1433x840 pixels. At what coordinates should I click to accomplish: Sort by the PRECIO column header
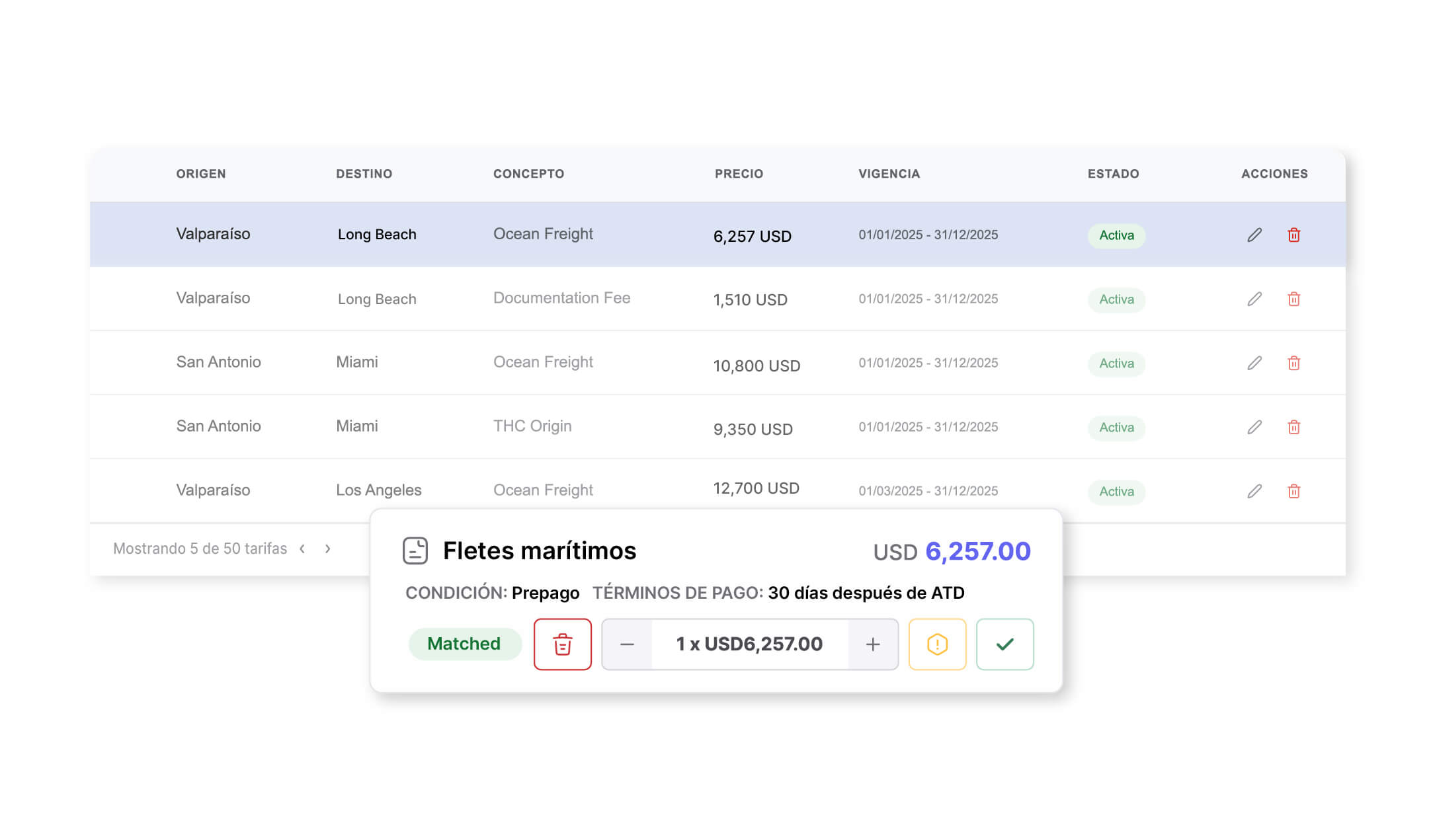[739, 174]
